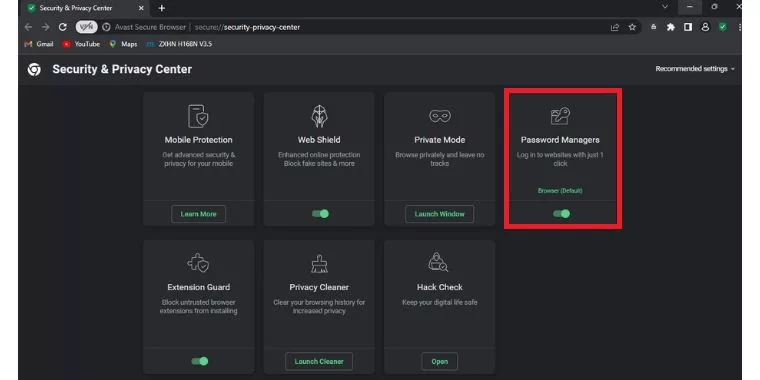Open the extensions puzzle icon in toolbar
Image resolution: width=760 pixels, height=380 pixels.
point(671,27)
